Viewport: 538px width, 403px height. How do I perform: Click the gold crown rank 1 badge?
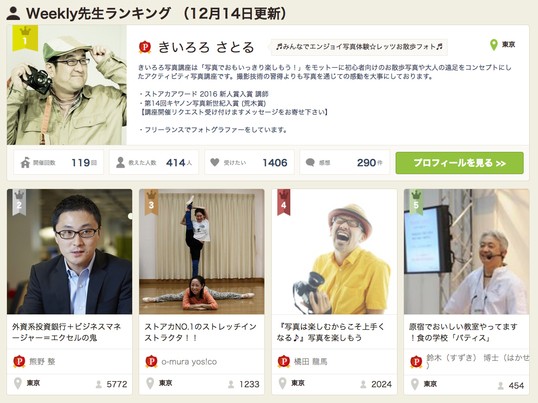point(25,38)
